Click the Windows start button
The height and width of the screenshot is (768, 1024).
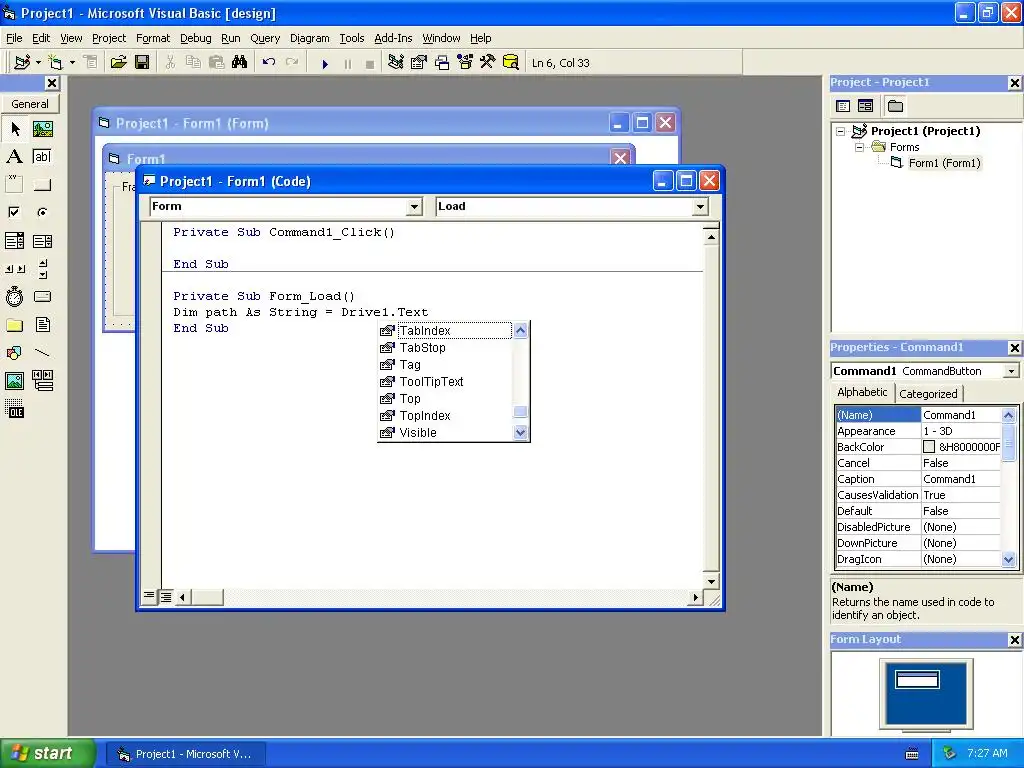pyautogui.click(x=47, y=753)
